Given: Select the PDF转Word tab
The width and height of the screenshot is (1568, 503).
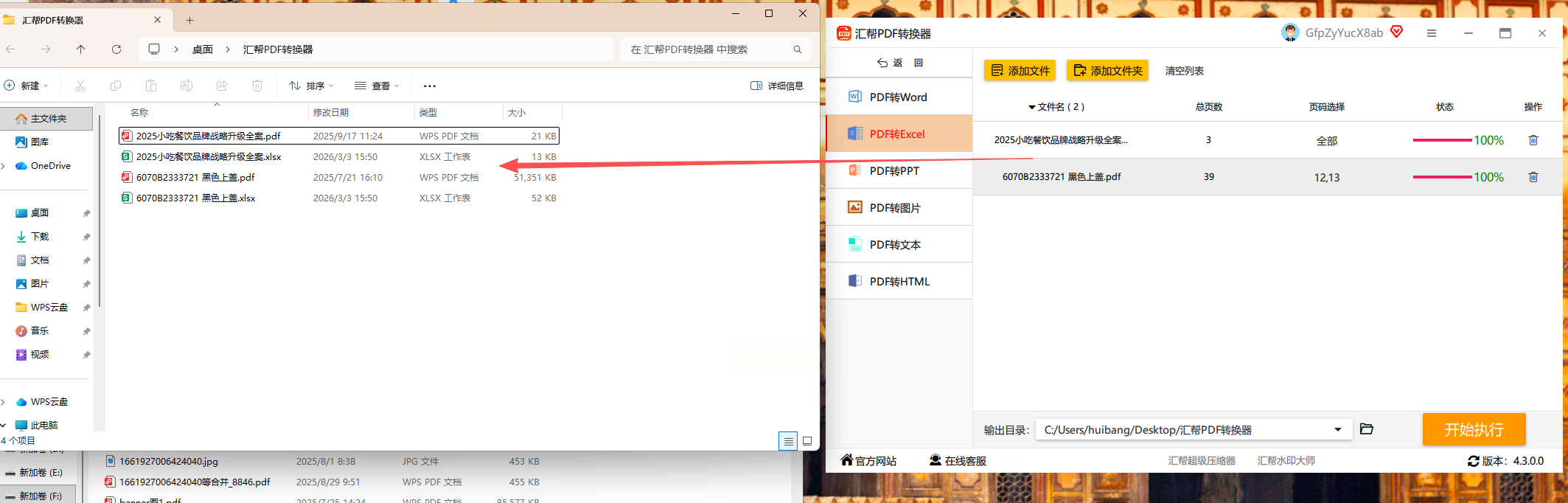Looking at the screenshot, I should pos(899,97).
